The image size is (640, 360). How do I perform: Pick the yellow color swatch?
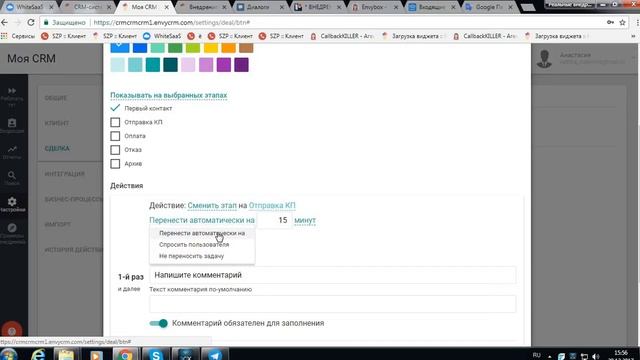[x=211, y=48]
